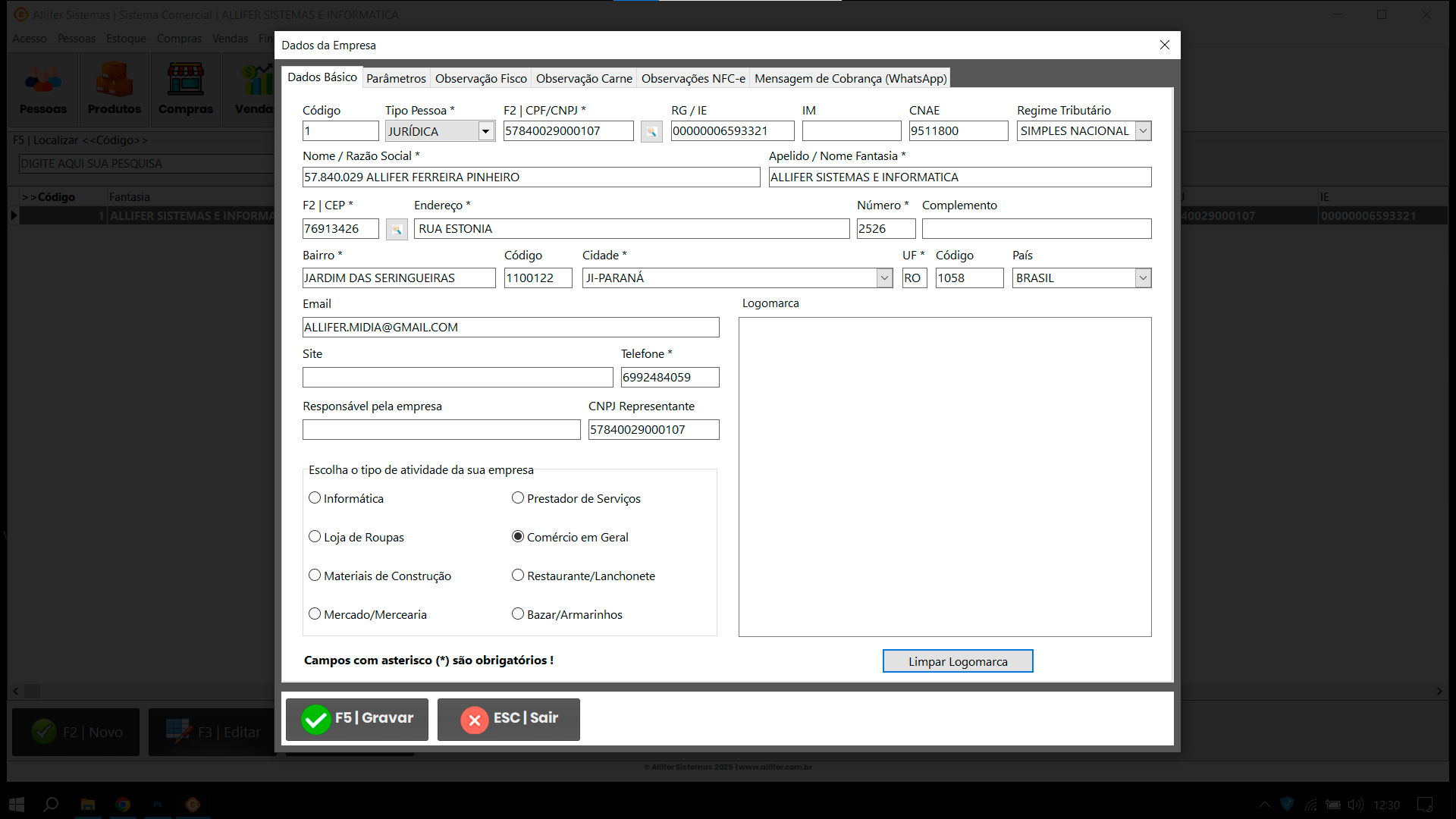This screenshot has width=1456, height=819.
Task: Expand the Tipo Pessoa dropdown
Action: click(x=485, y=131)
